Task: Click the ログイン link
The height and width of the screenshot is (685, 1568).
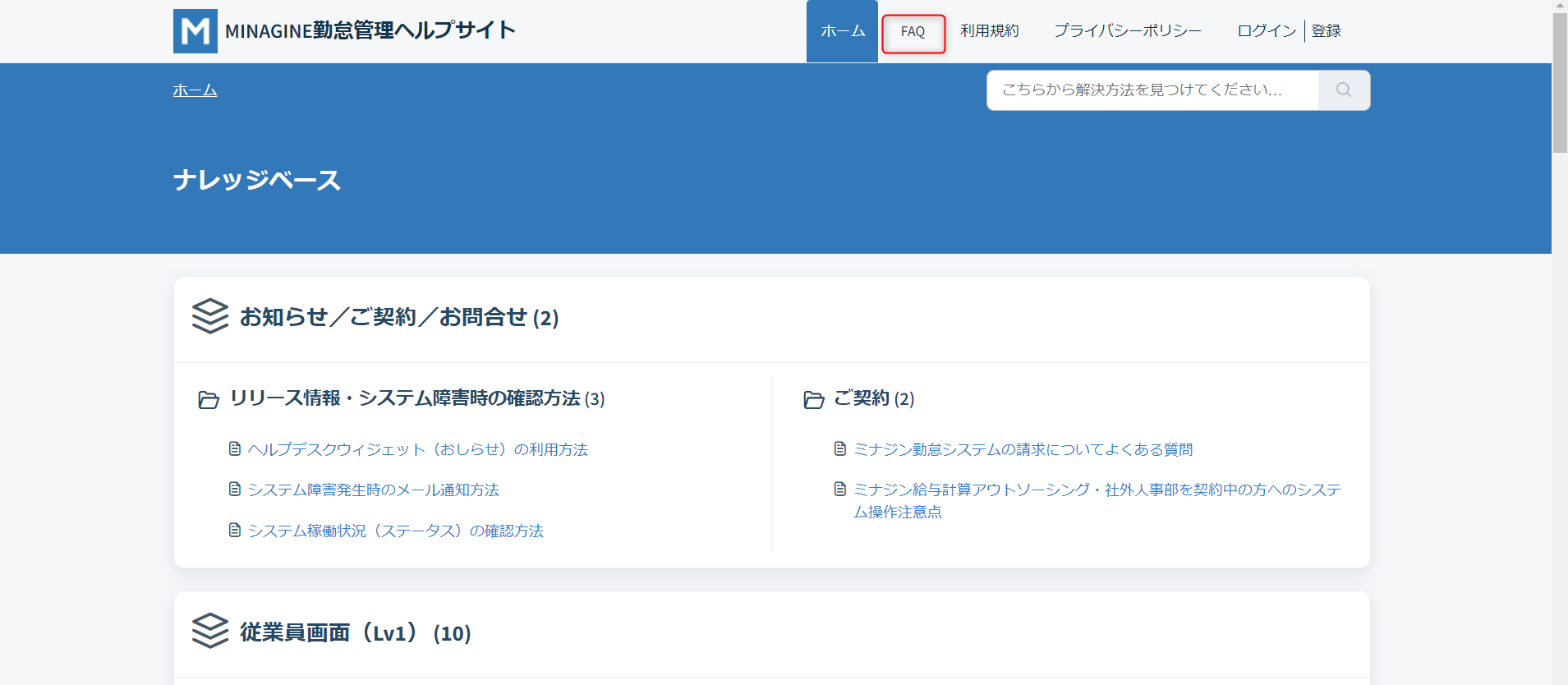Action: tap(1267, 31)
